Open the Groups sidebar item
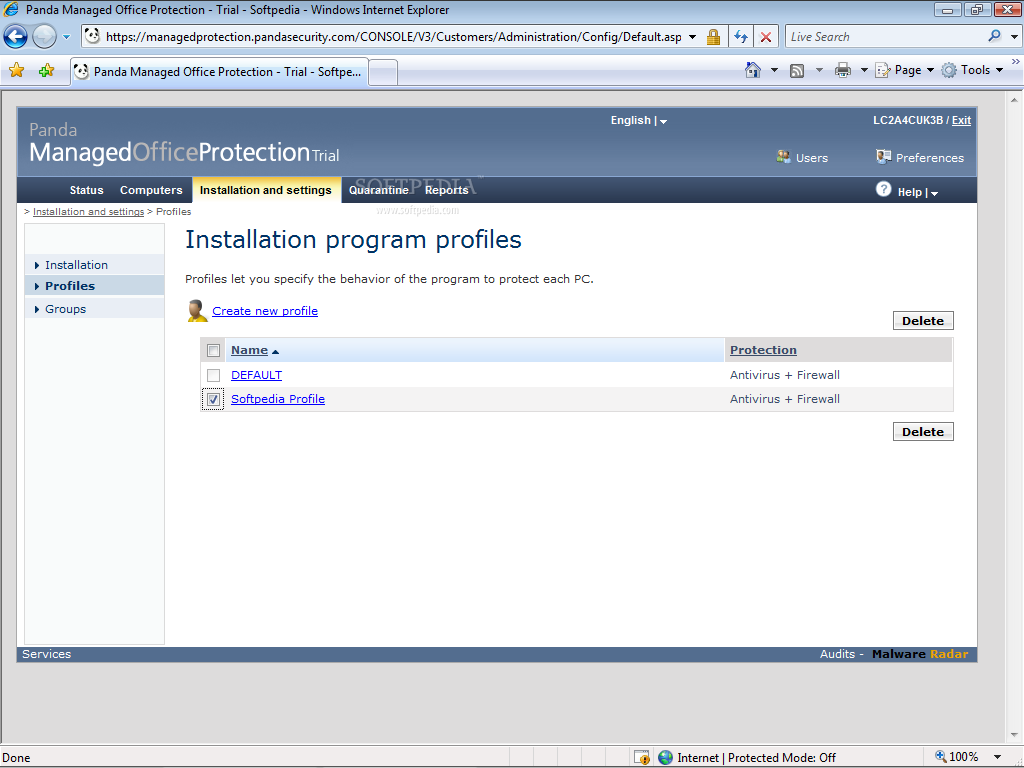Viewport: 1024px width, 768px height. pos(94,309)
